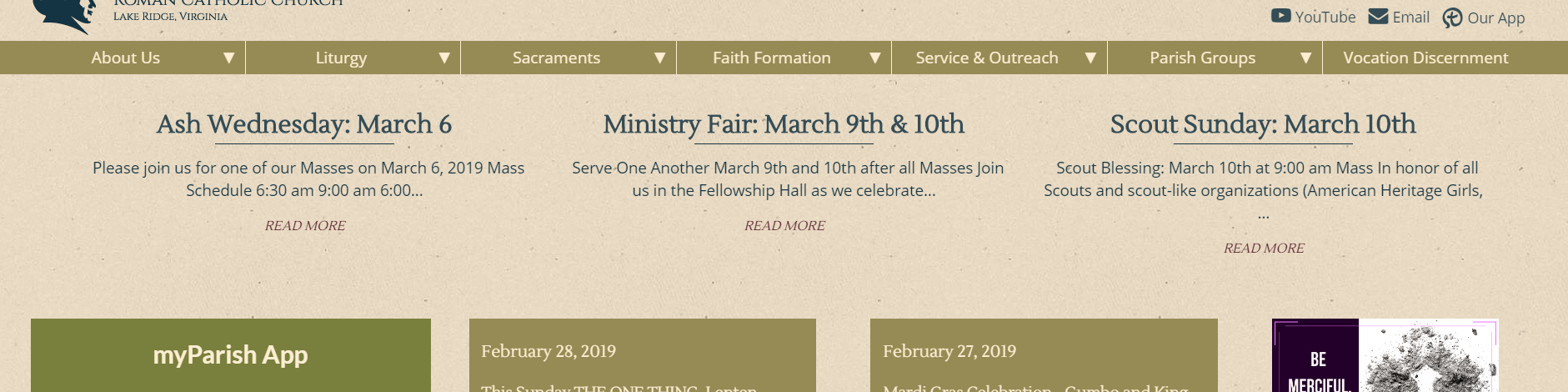1568x392 pixels.
Task: Select the Faith Formation menu item
Action: point(771,58)
